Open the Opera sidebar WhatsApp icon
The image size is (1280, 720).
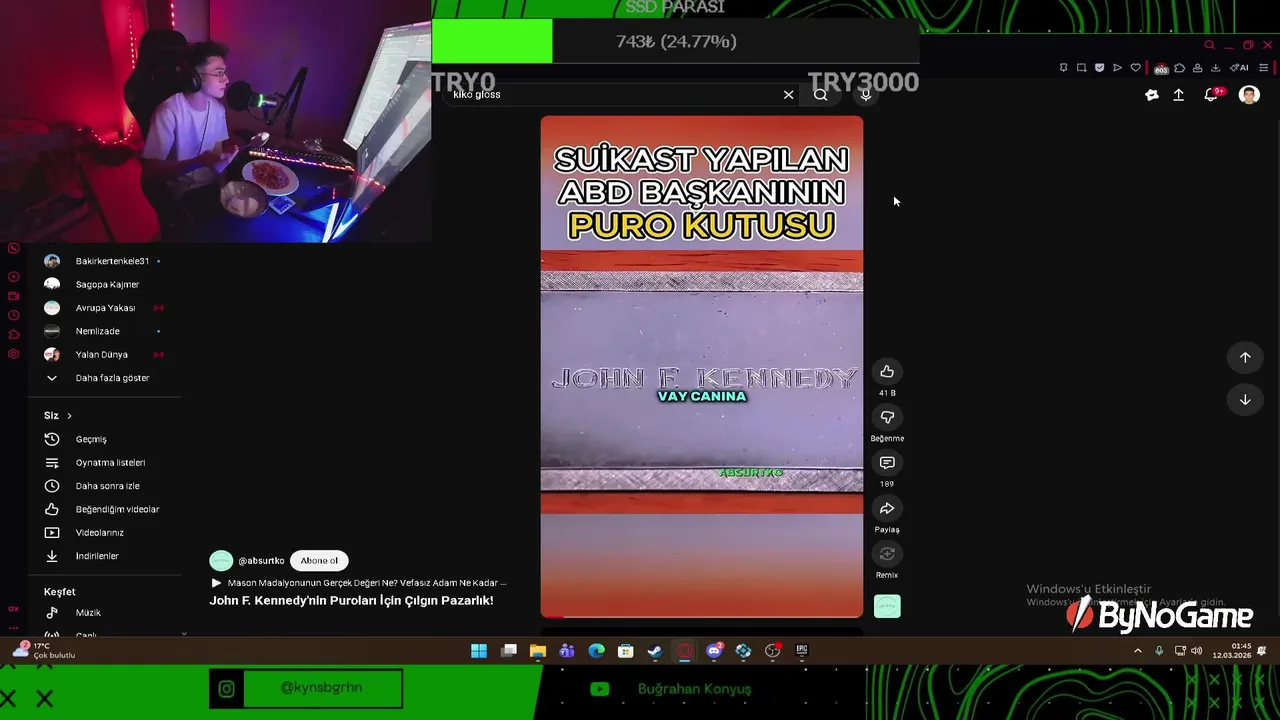(13, 248)
